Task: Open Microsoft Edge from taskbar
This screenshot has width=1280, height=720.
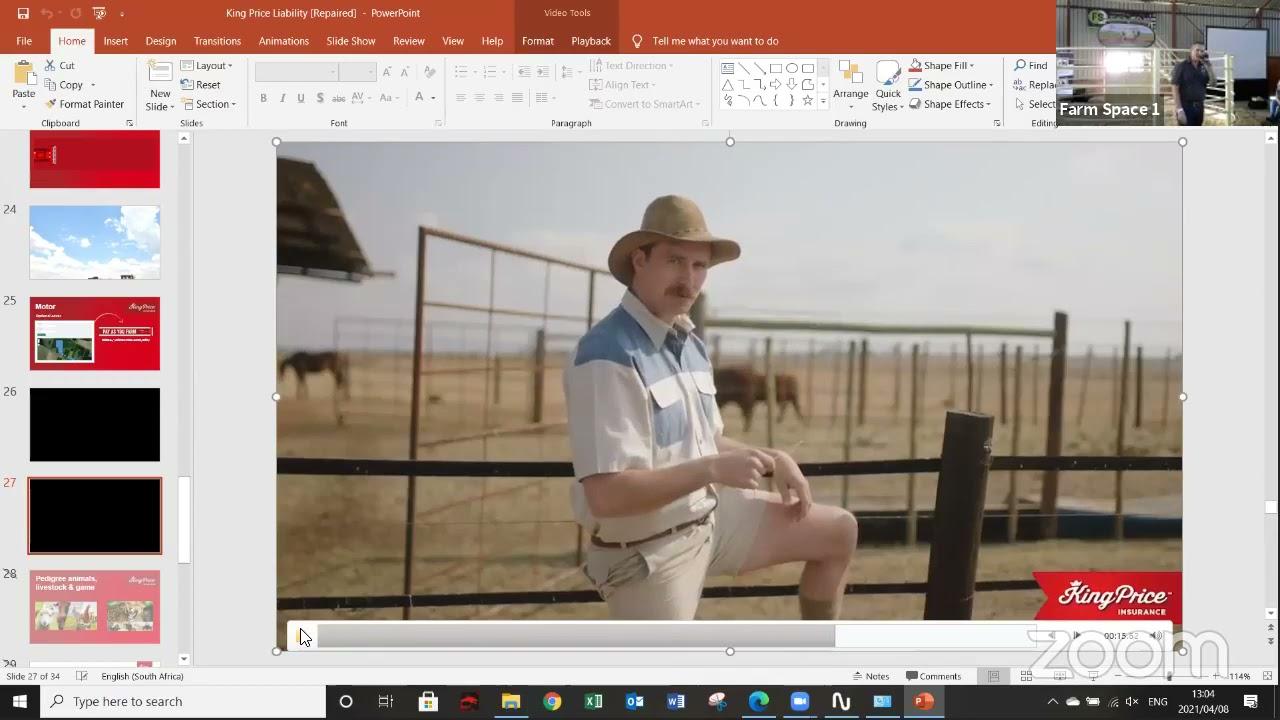Action: coord(759,701)
